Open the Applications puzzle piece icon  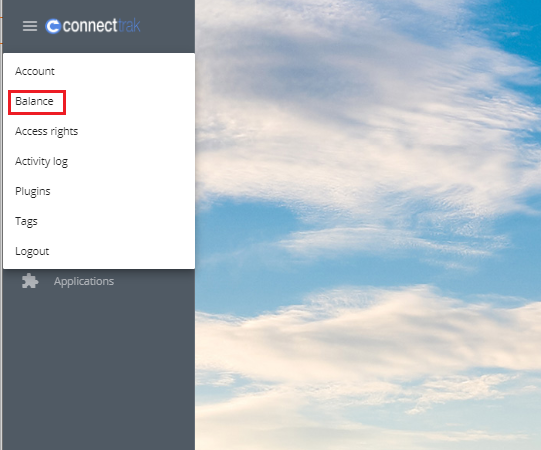click(30, 281)
